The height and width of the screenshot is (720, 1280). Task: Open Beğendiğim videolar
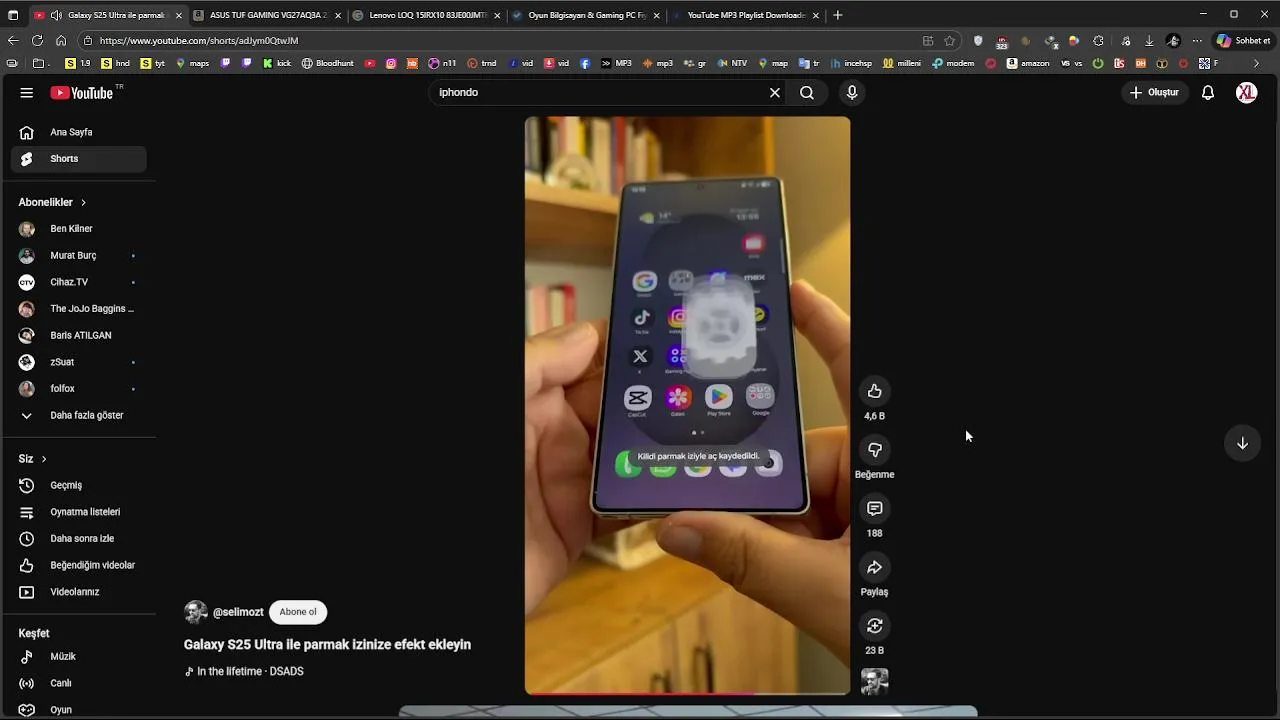point(79,565)
